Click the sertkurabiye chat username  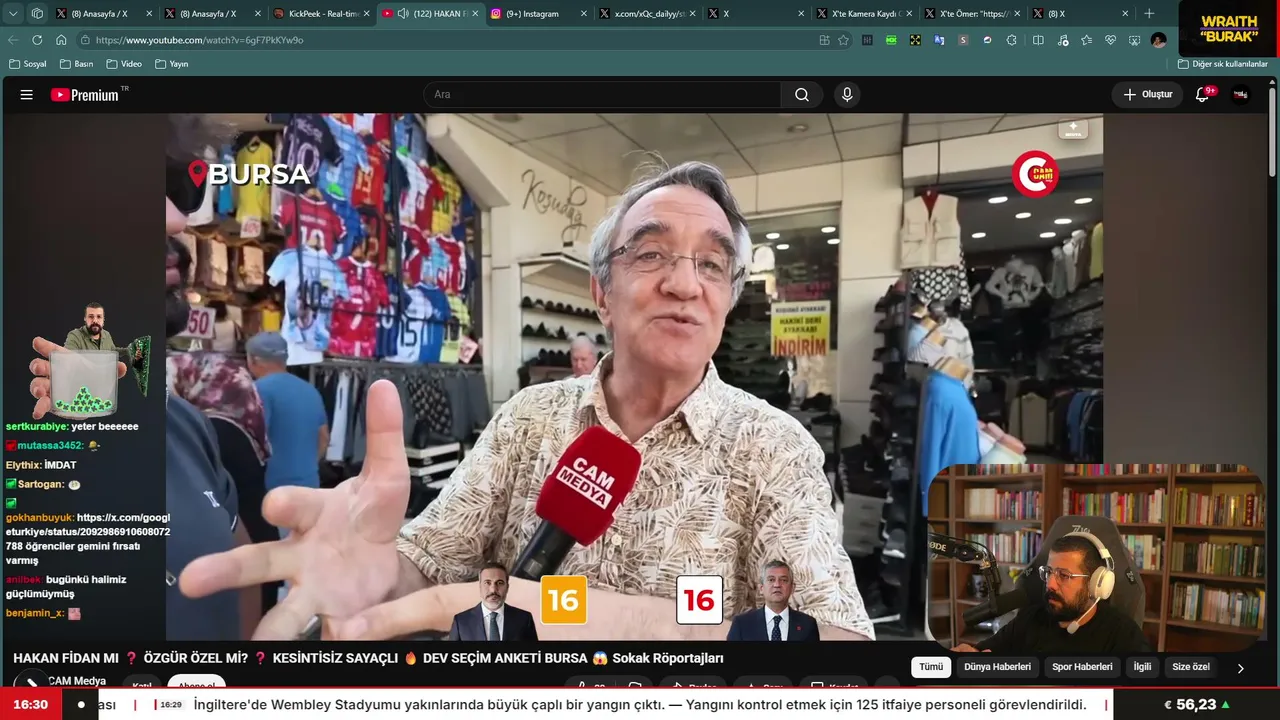click(x=37, y=426)
